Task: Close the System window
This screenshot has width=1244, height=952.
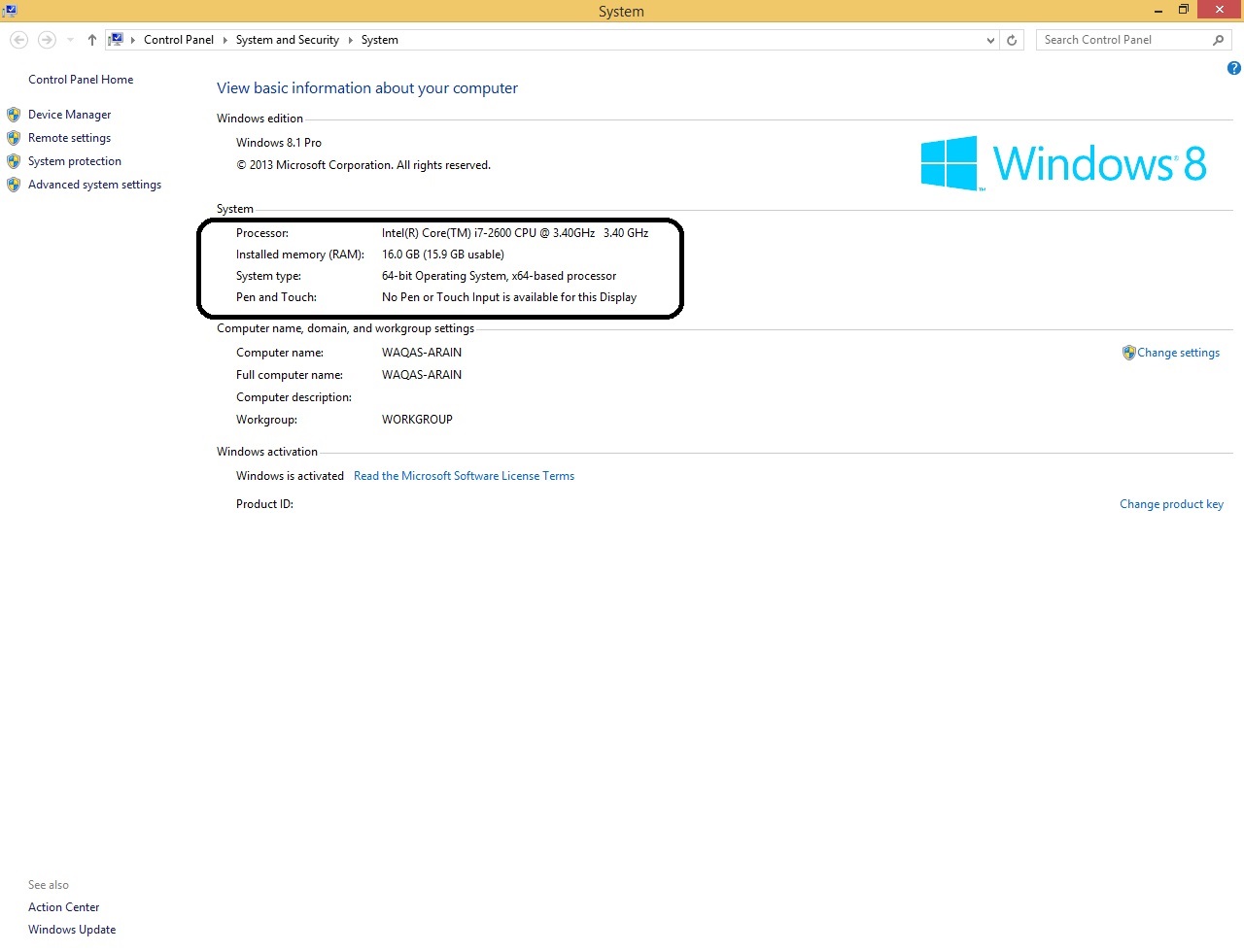Action: (1219, 10)
